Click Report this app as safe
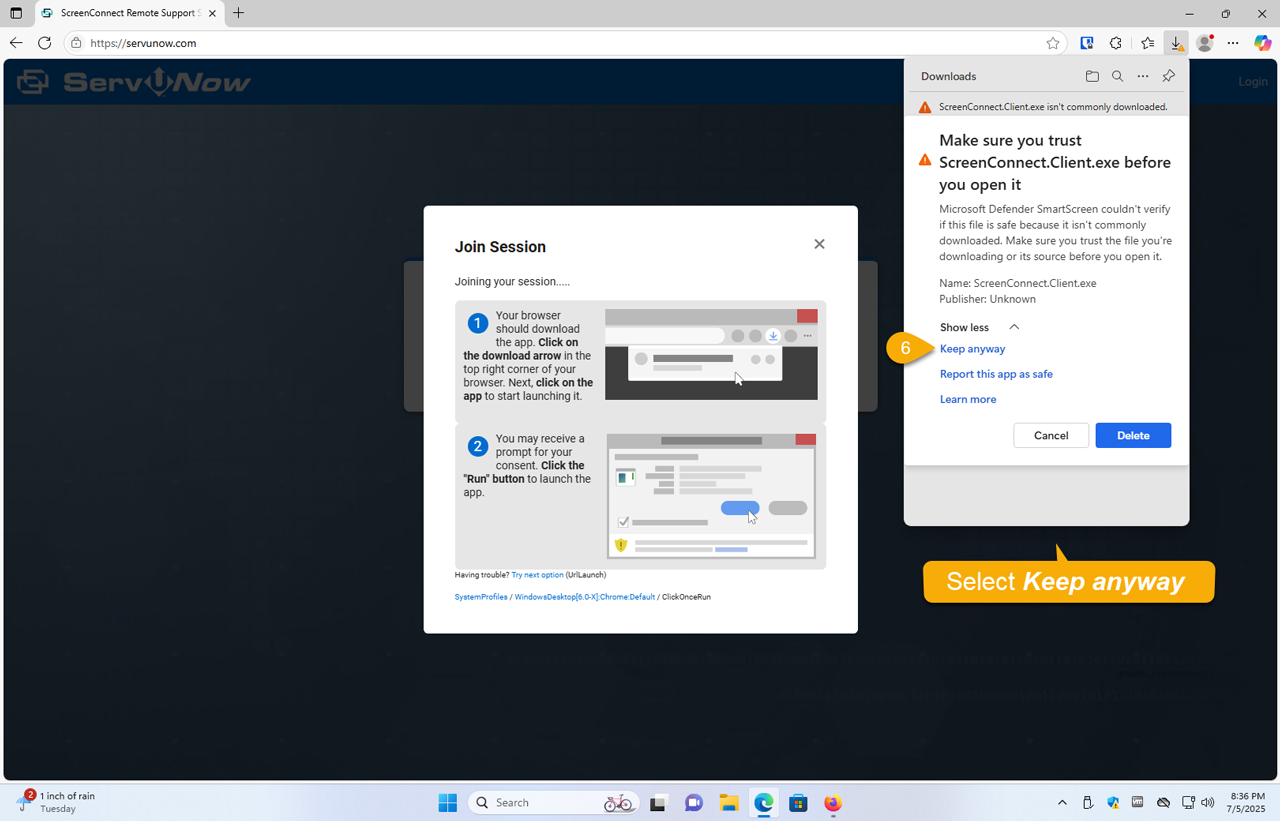Image resolution: width=1280 pixels, height=821 pixels. click(x=996, y=374)
